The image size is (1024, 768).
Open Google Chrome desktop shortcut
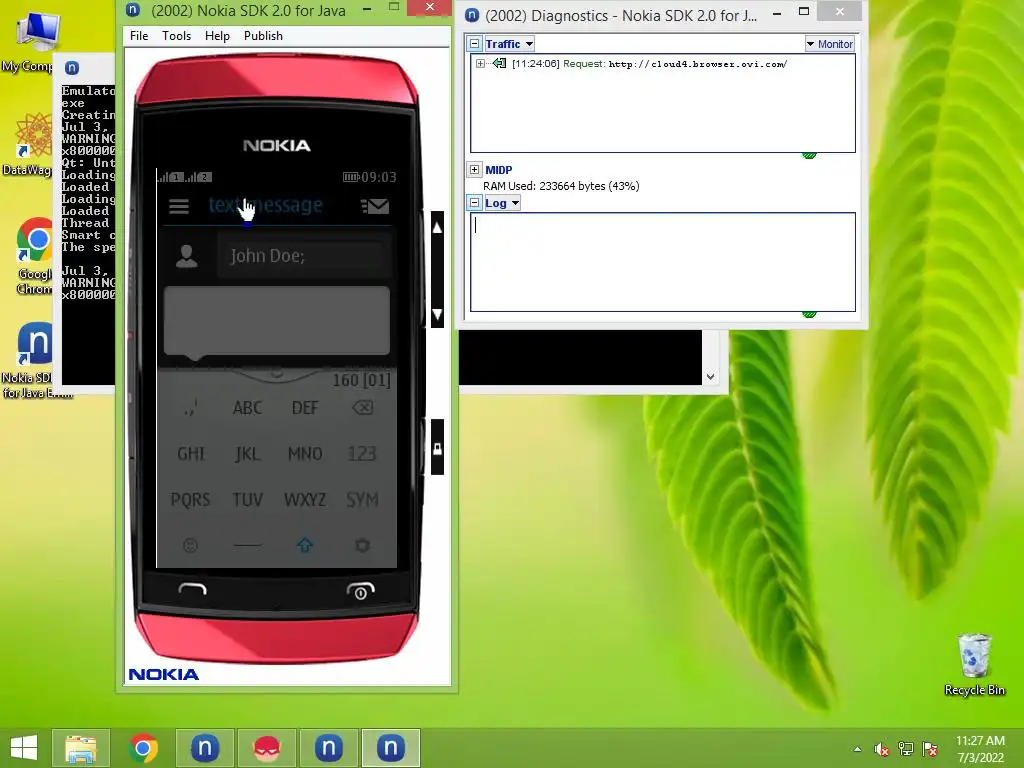(x=34, y=256)
